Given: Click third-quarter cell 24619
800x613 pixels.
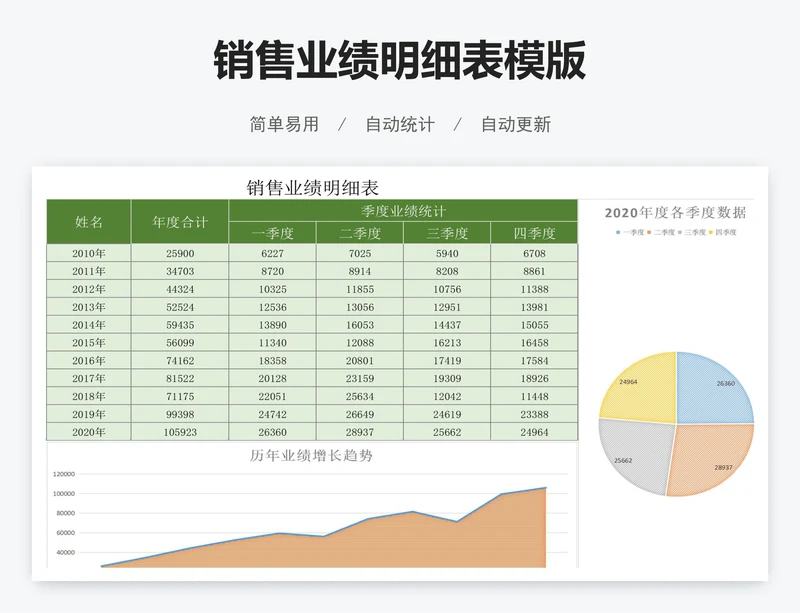Looking at the screenshot, I should pyautogui.click(x=447, y=414).
